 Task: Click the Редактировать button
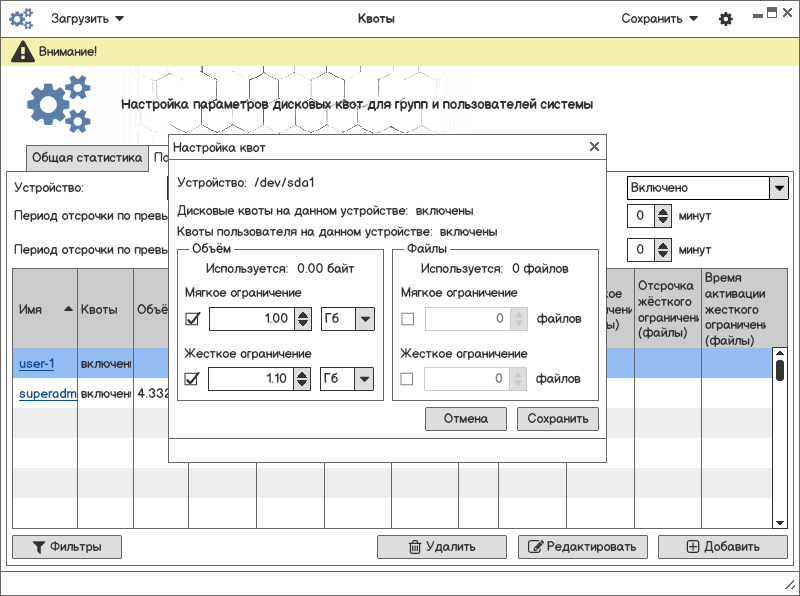pyautogui.click(x=583, y=547)
